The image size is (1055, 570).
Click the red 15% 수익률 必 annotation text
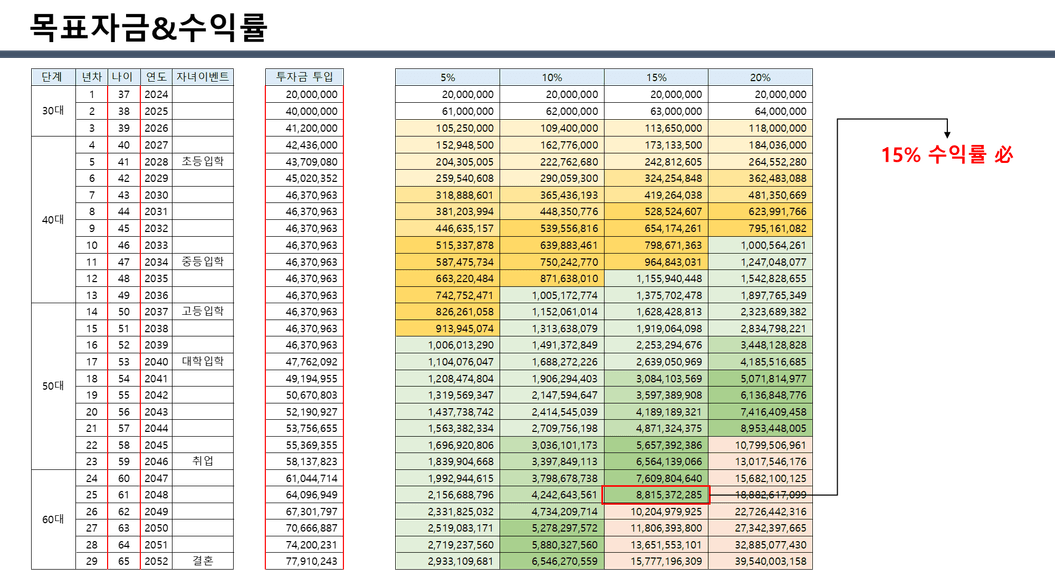click(947, 155)
